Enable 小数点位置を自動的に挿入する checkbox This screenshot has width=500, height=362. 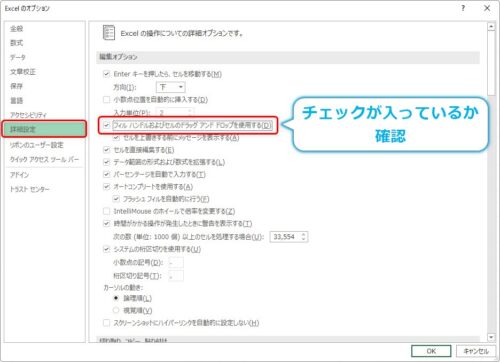[106, 99]
